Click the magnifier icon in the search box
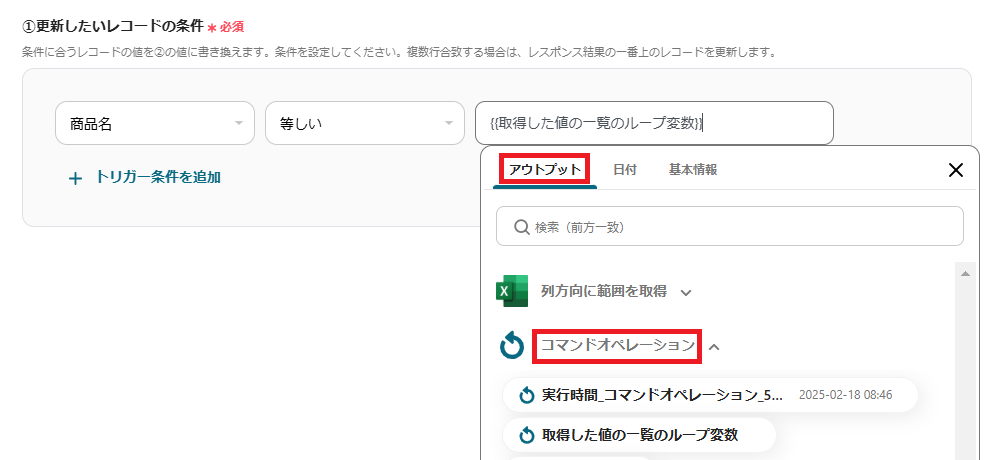 coord(521,226)
